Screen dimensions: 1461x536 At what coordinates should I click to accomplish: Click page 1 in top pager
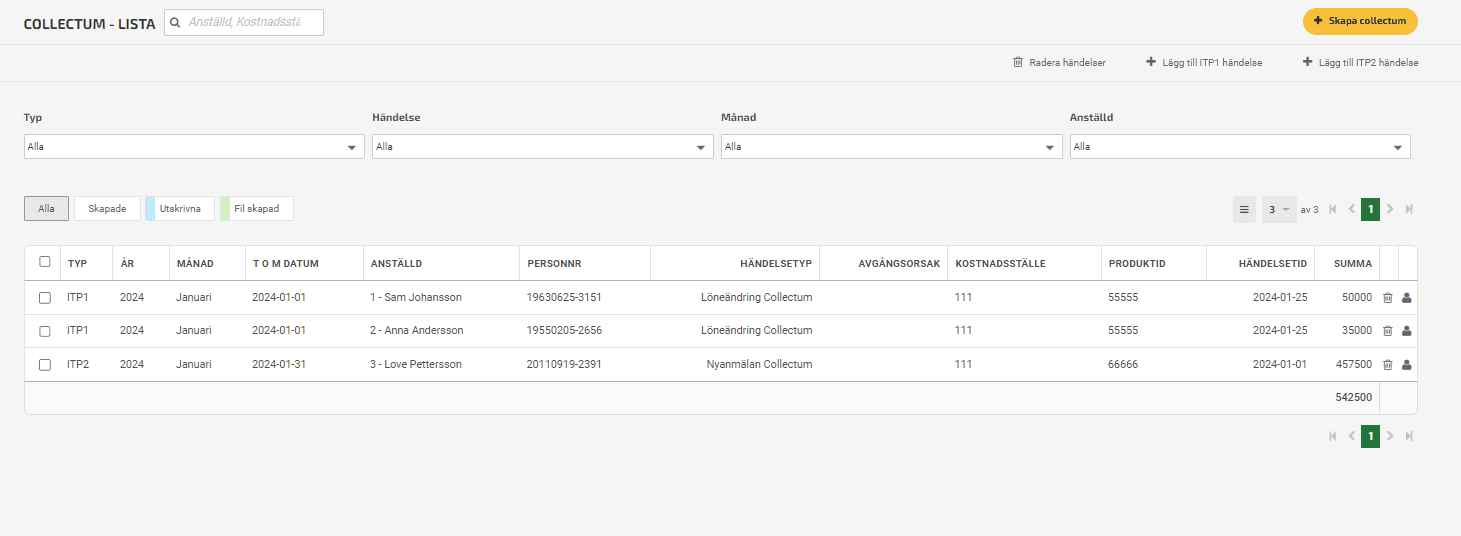(1370, 210)
